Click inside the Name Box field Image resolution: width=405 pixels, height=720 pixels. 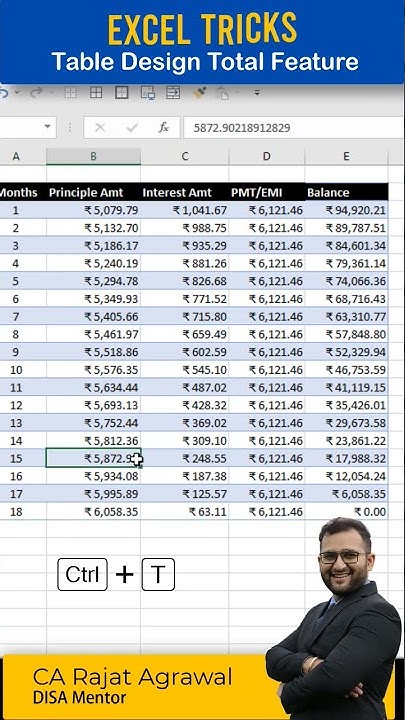[21, 127]
